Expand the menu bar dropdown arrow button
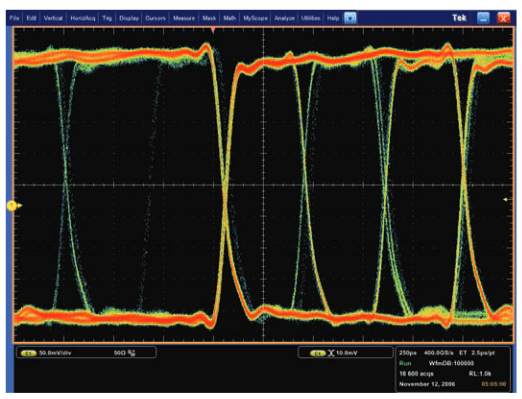This screenshot has height=399, width=522. [350, 18]
